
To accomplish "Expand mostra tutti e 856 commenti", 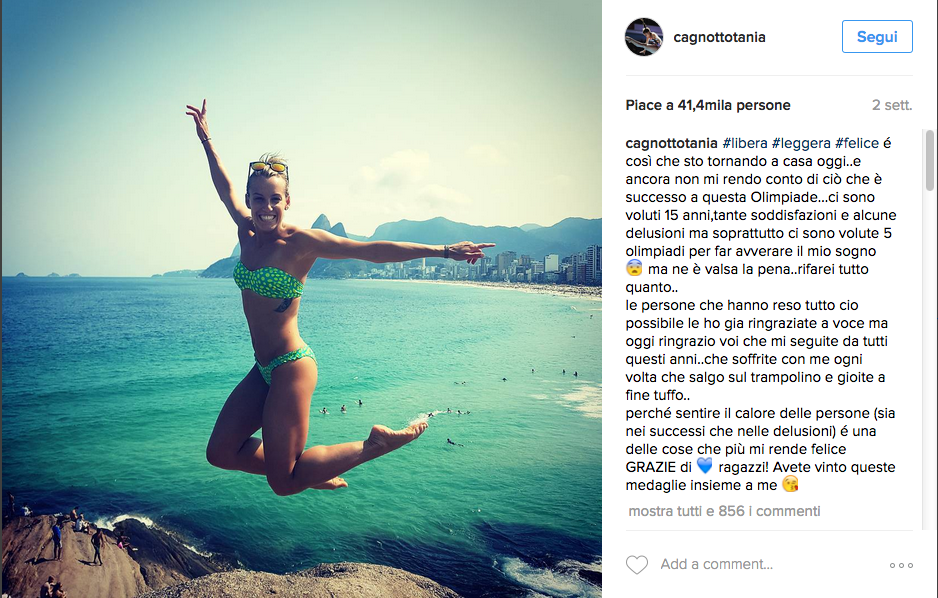I will [x=724, y=511].
